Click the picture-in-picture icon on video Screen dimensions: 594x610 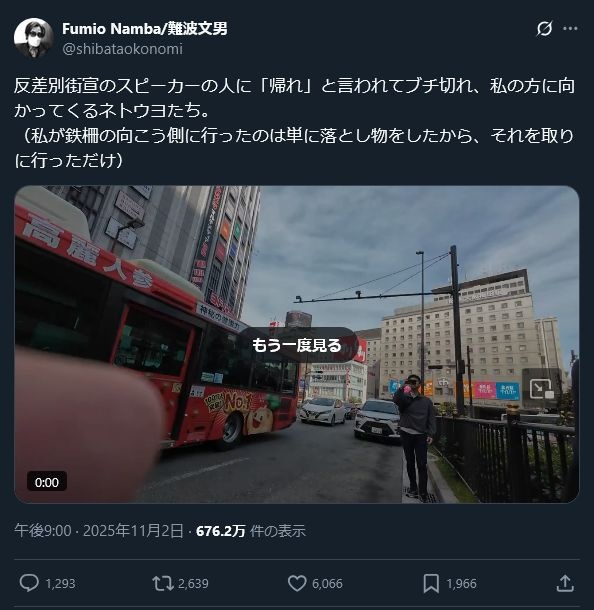click(x=542, y=389)
